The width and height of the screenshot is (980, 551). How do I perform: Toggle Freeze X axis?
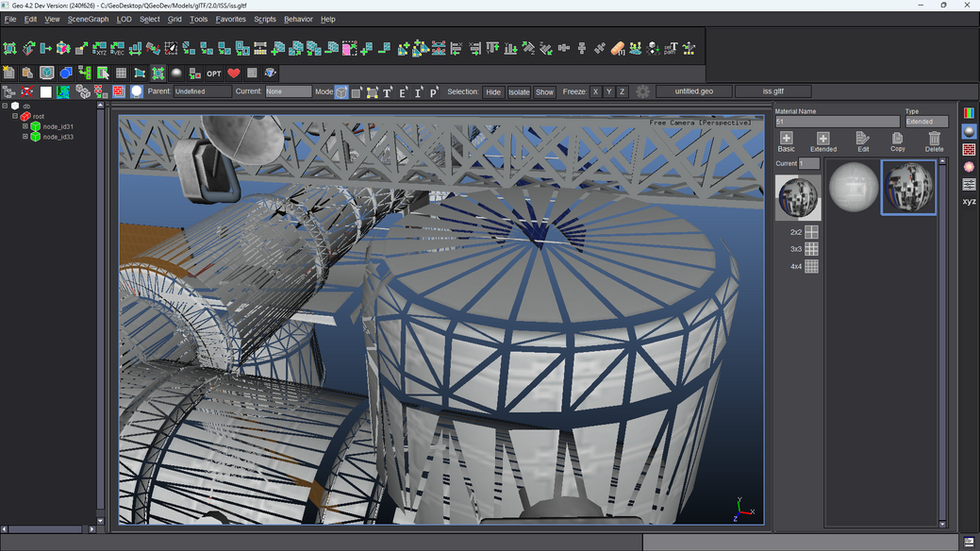(596, 92)
